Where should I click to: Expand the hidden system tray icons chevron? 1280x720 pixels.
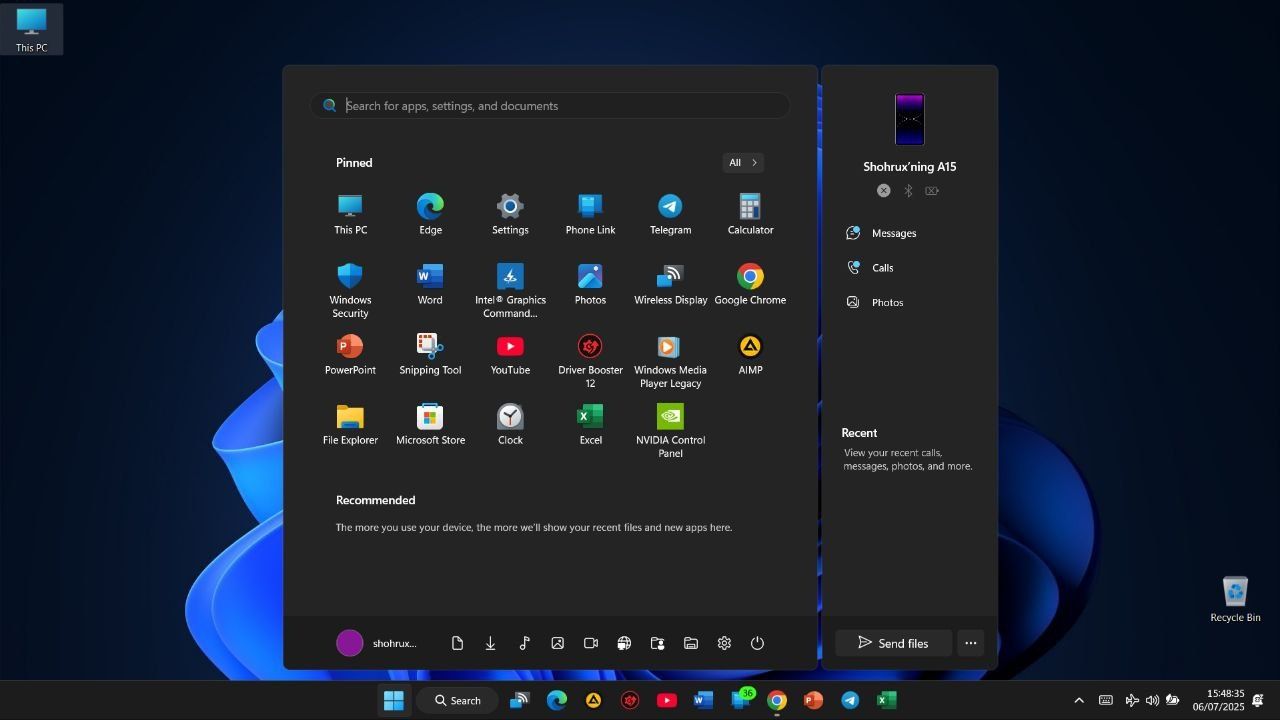1079,700
